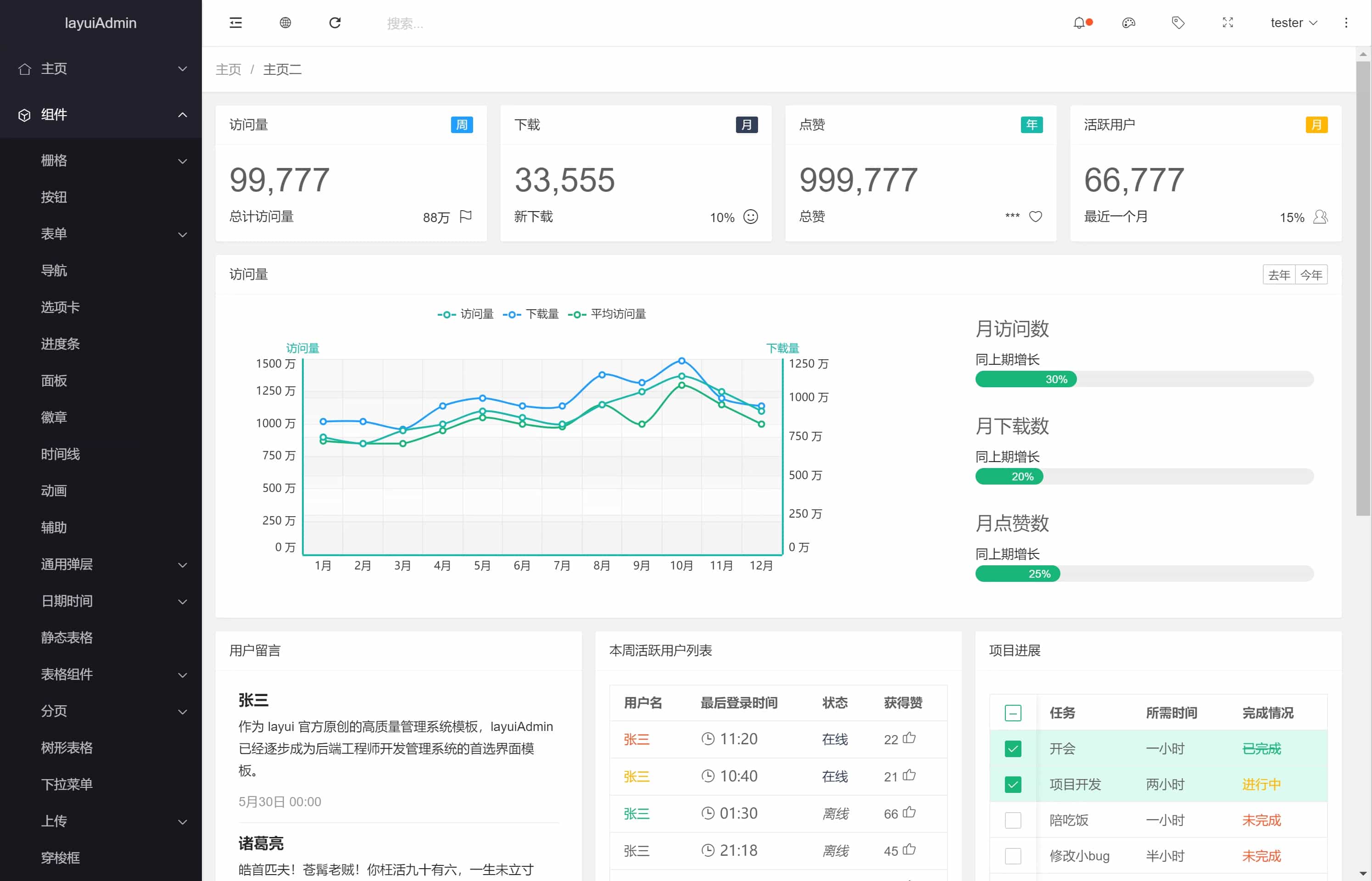Click the tag note icon in header
This screenshot has width=1372, height=881.
pos(1178,23)
